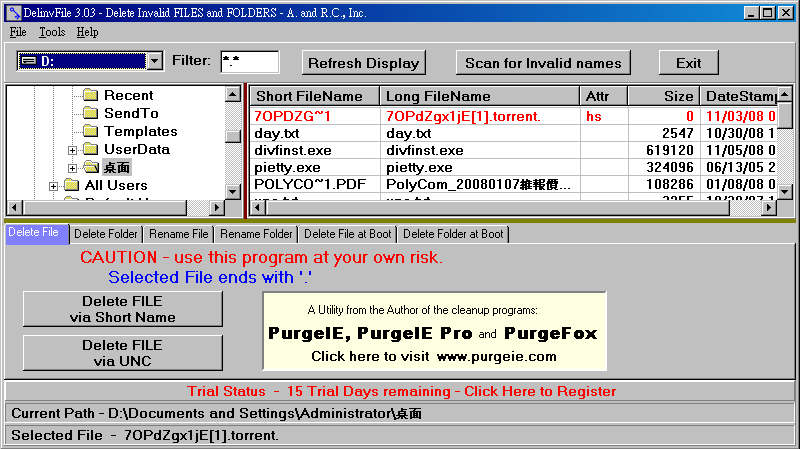The height and width of the screenshot is (449, 800).
Task: Click the Refresh Display button
Action: coord(363,63)
